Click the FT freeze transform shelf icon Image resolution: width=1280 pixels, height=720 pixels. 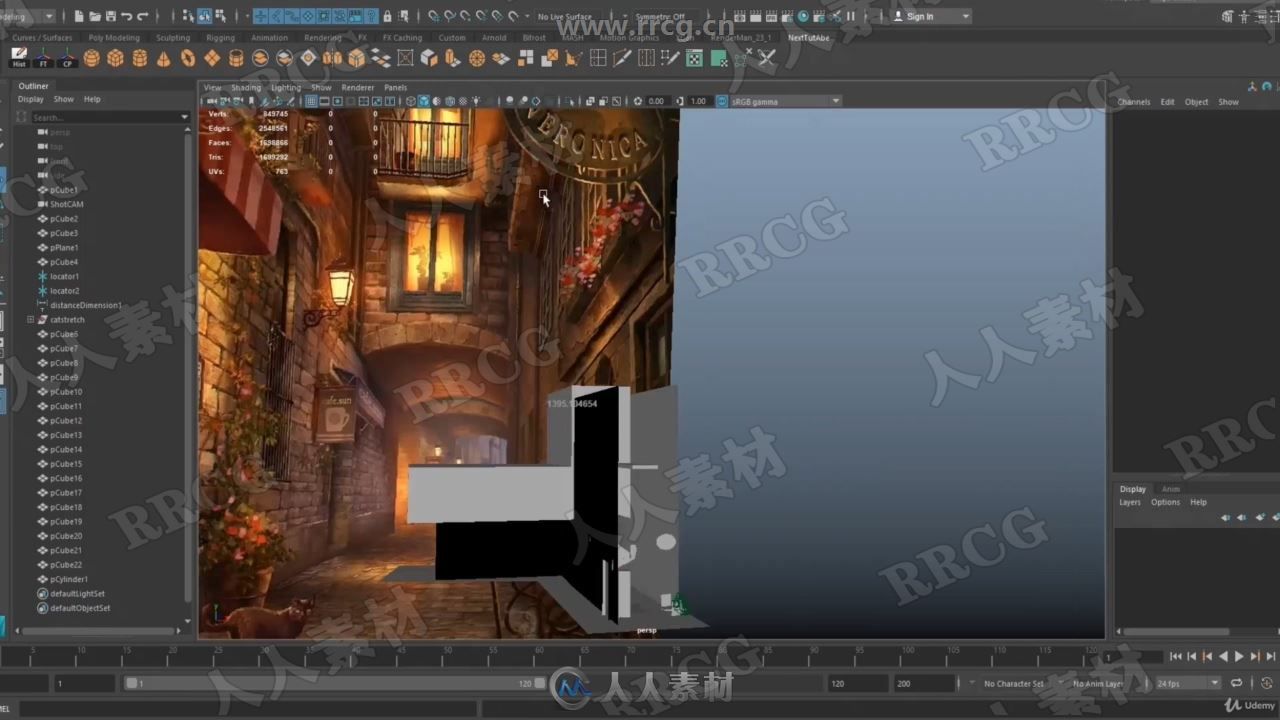[43, 58]
